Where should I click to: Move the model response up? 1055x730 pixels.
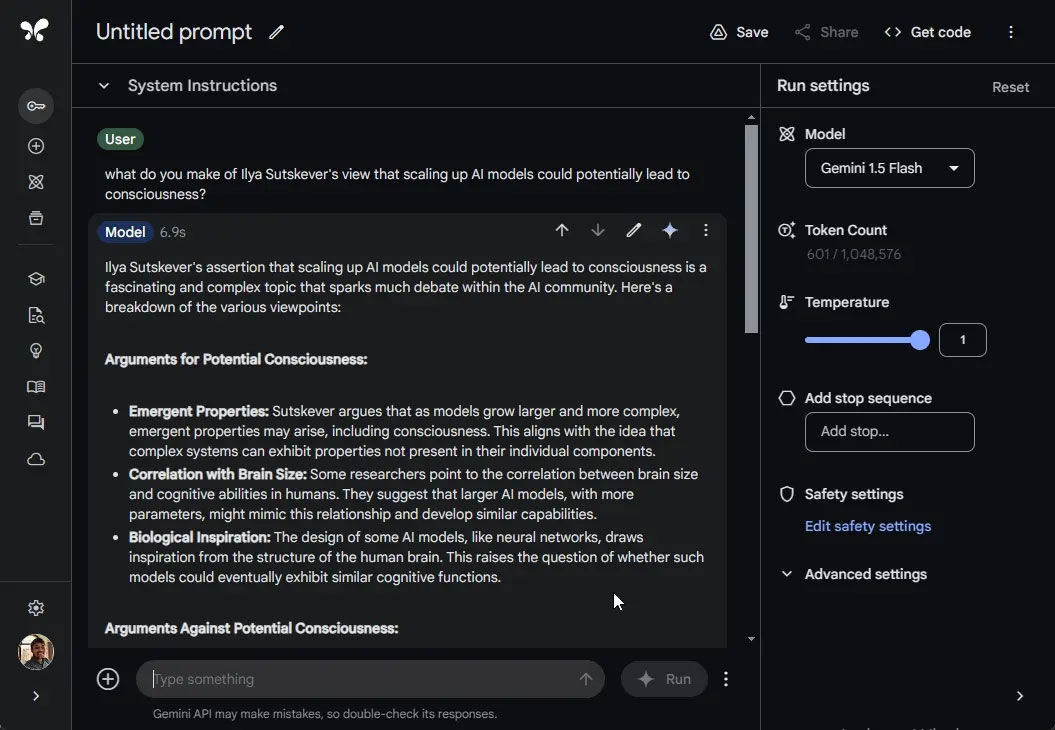562,231
